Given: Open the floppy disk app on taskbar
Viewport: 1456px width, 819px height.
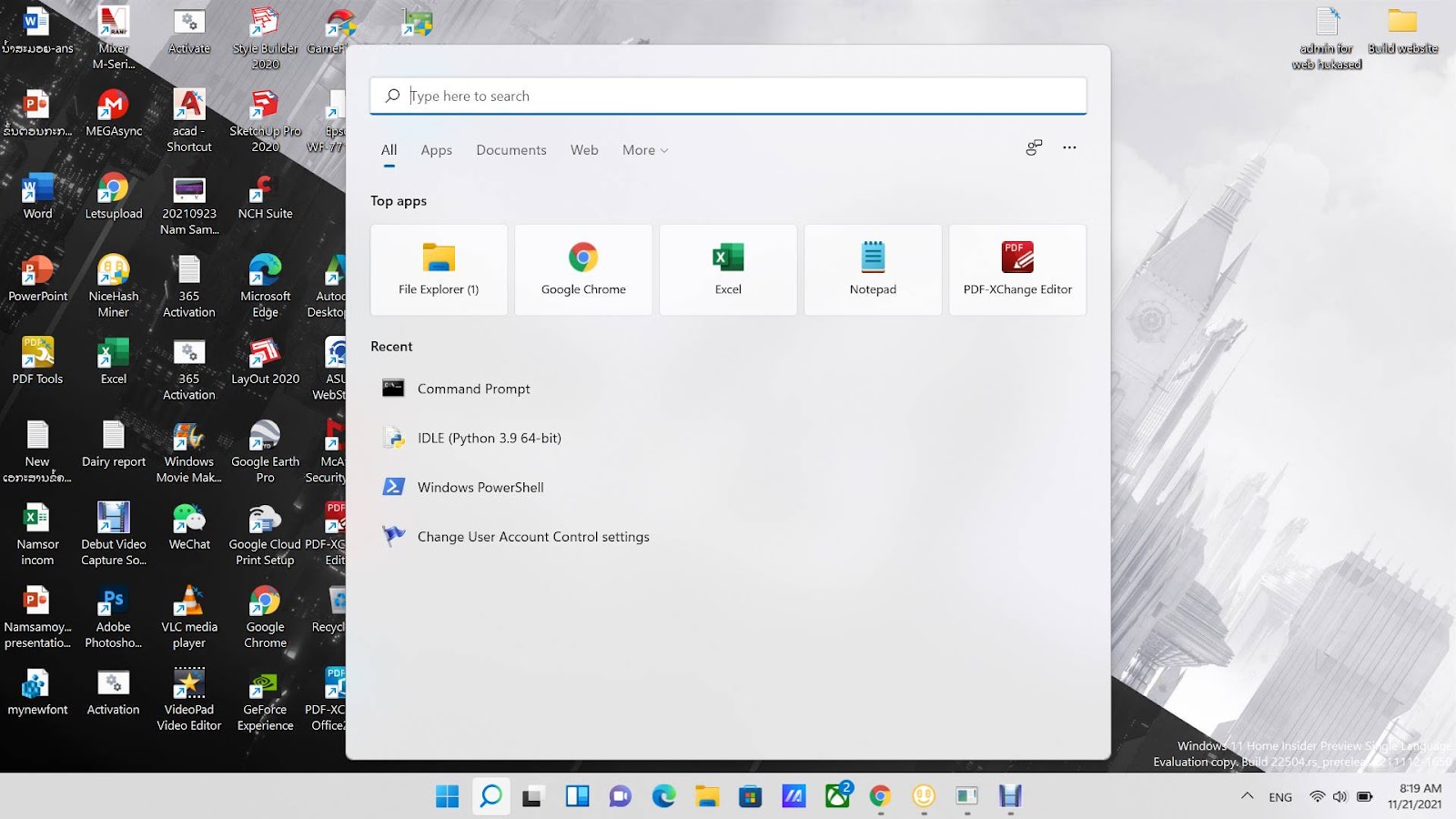Looking at the screenshot, I should (1010, 796).
